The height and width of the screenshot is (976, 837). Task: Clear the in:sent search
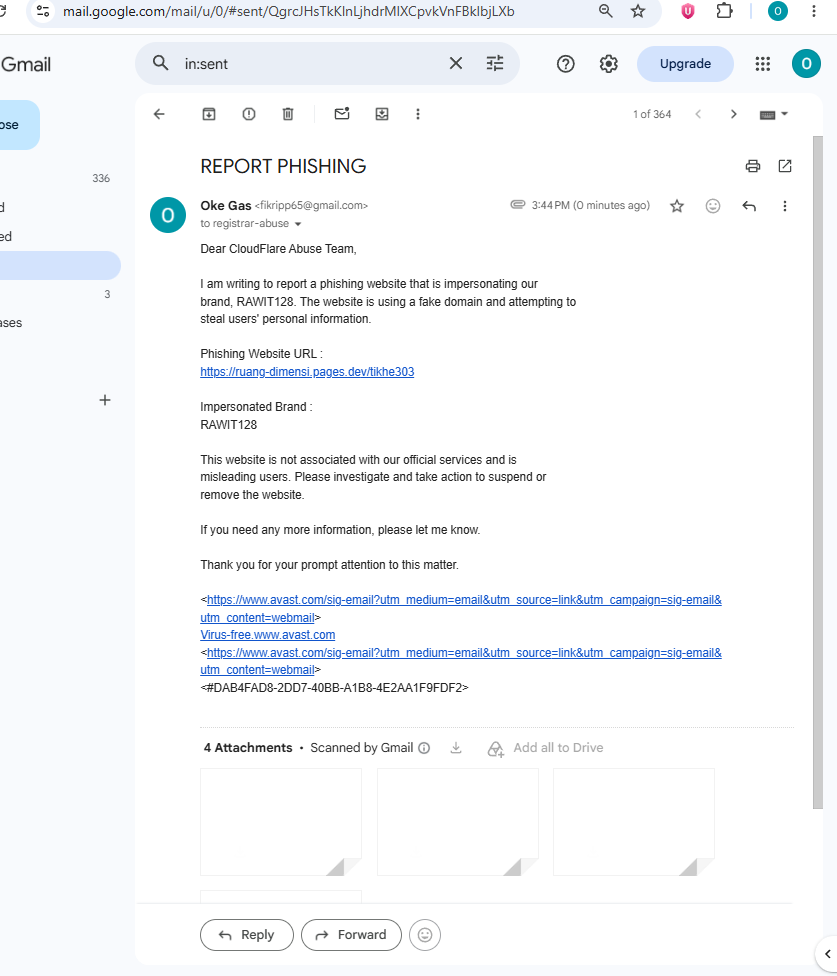[456, 63]
